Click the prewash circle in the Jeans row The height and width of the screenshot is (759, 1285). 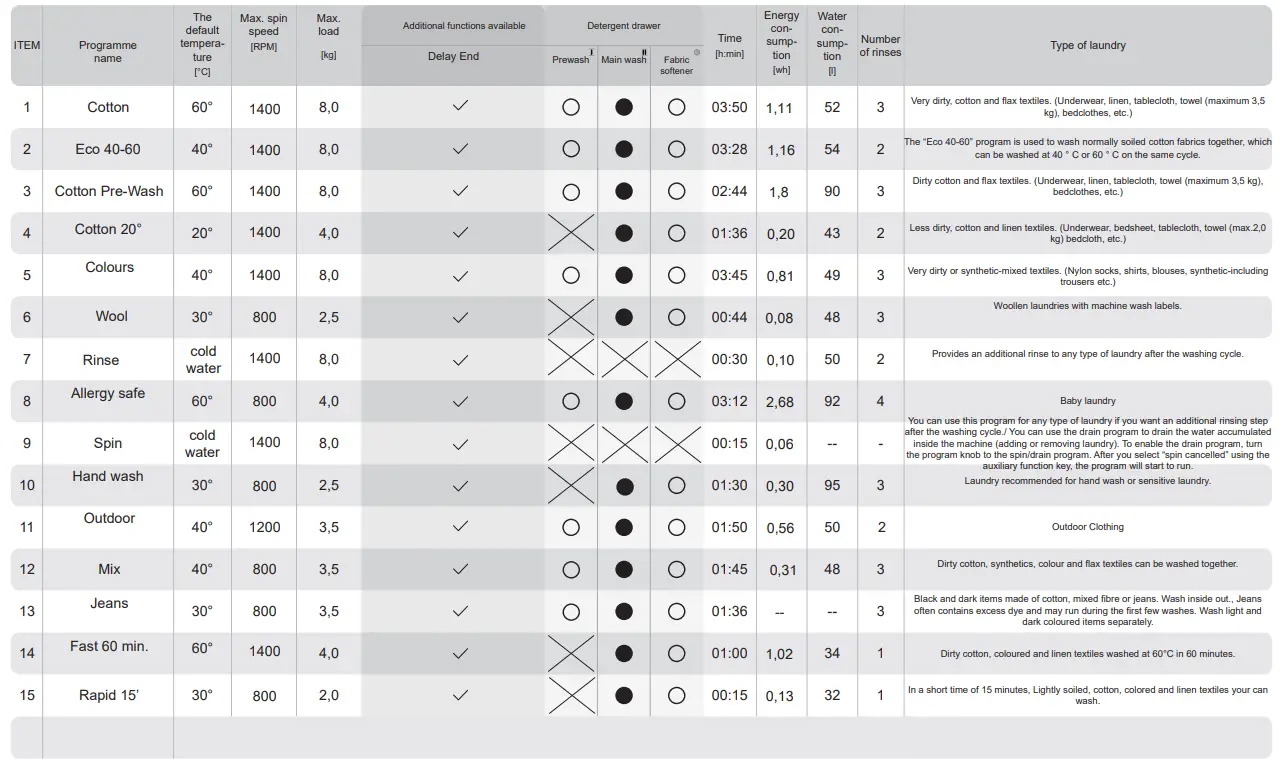[571, 611]
